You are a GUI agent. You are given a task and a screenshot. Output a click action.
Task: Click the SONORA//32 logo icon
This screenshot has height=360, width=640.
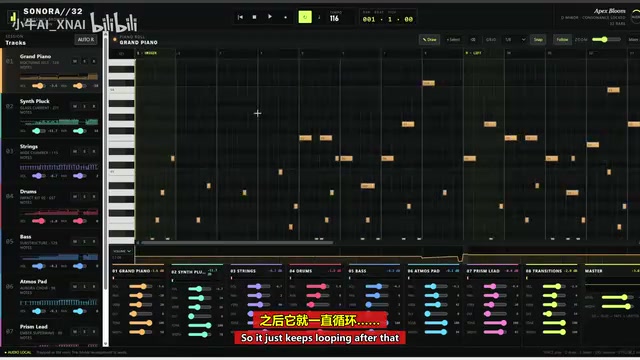[x=13, y=18]
